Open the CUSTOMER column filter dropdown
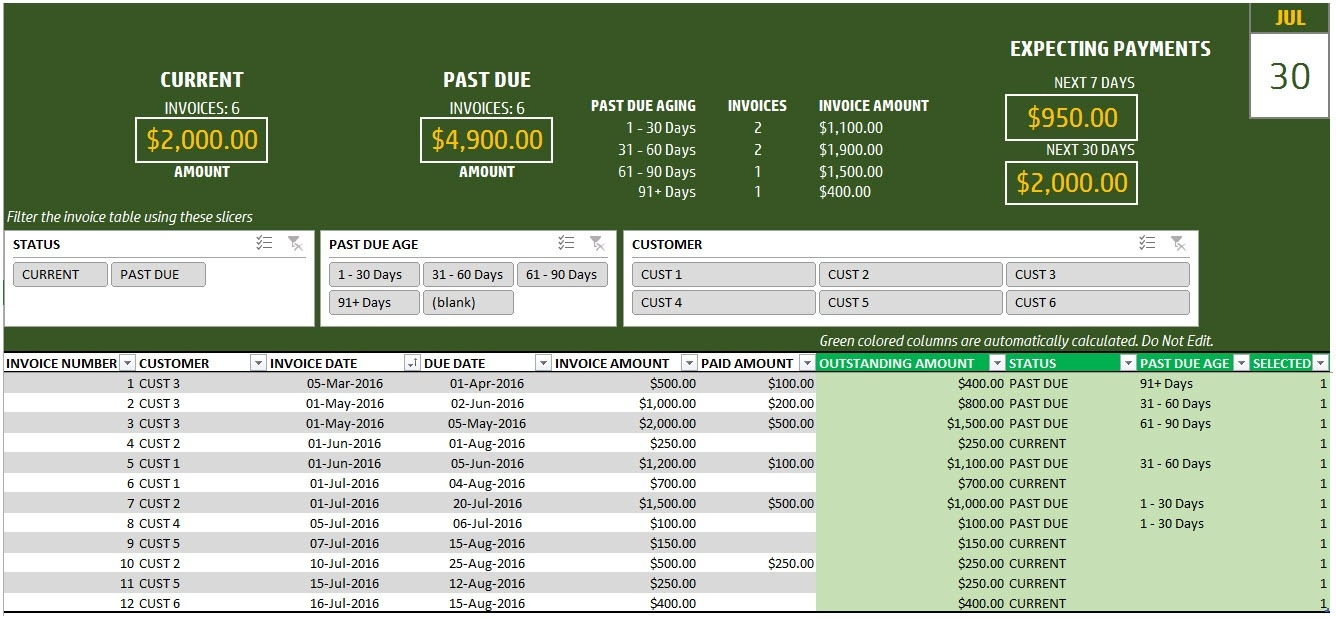This screenshot has width=1336, height=619. pos(257,363)
